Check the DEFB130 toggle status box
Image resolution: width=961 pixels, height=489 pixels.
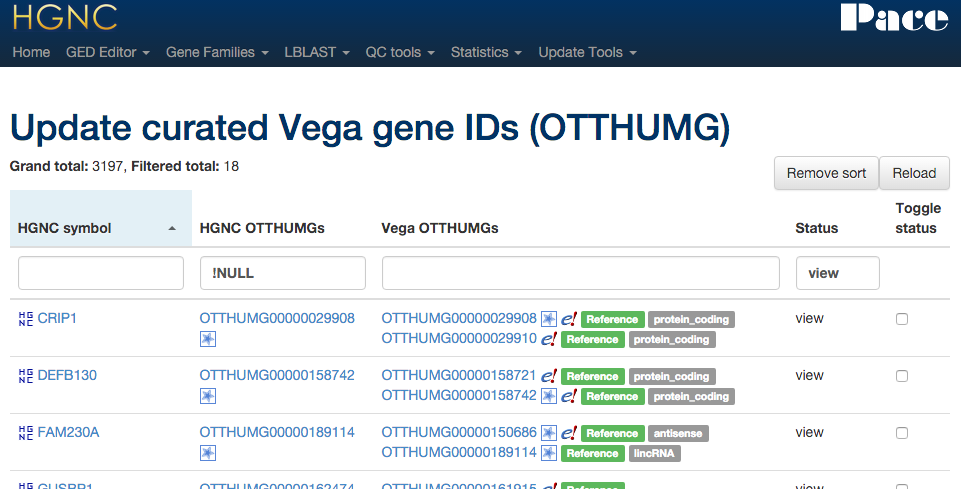click(x=902, y=376)
